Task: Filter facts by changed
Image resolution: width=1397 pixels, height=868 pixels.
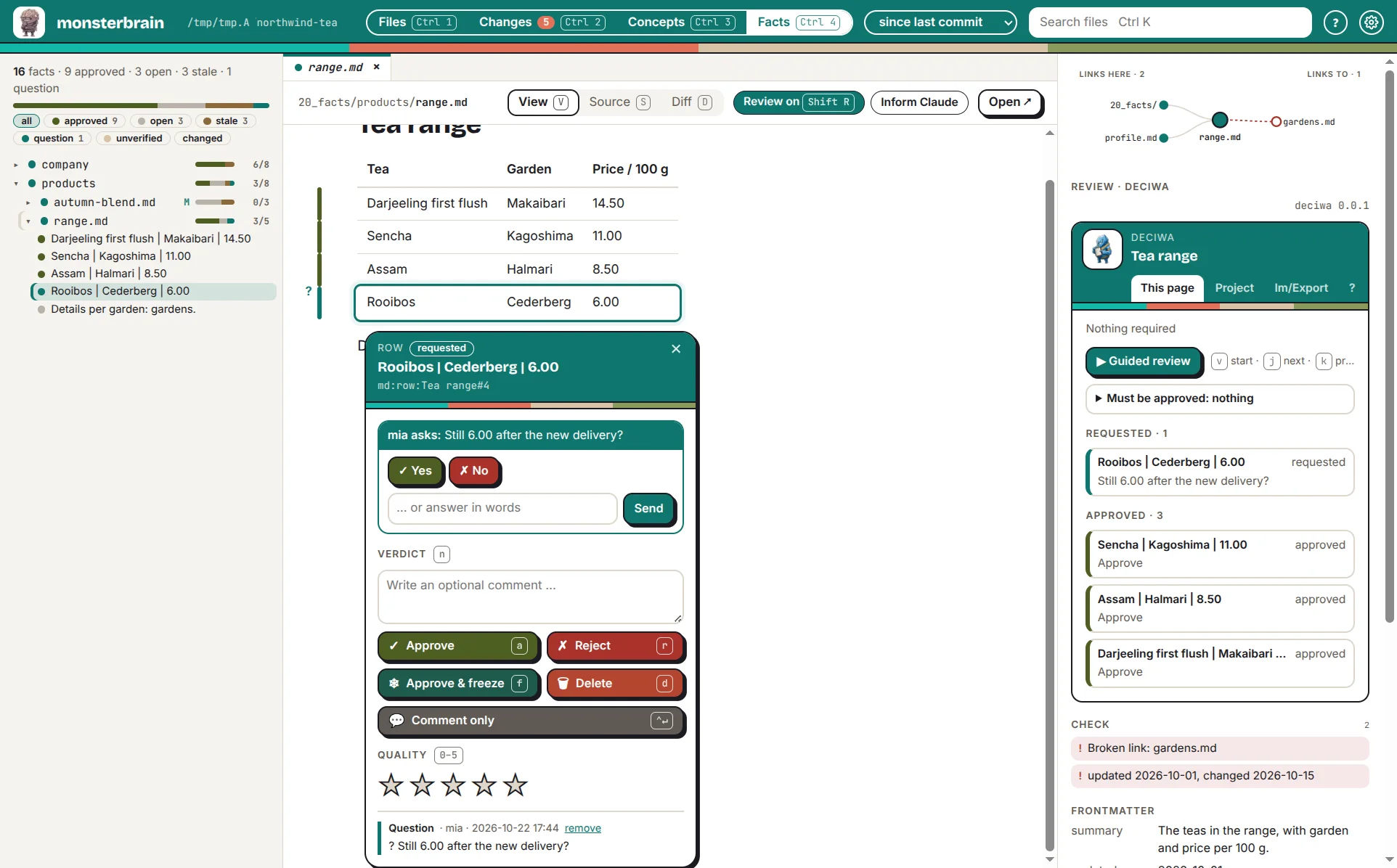Action: pos(203,138)
